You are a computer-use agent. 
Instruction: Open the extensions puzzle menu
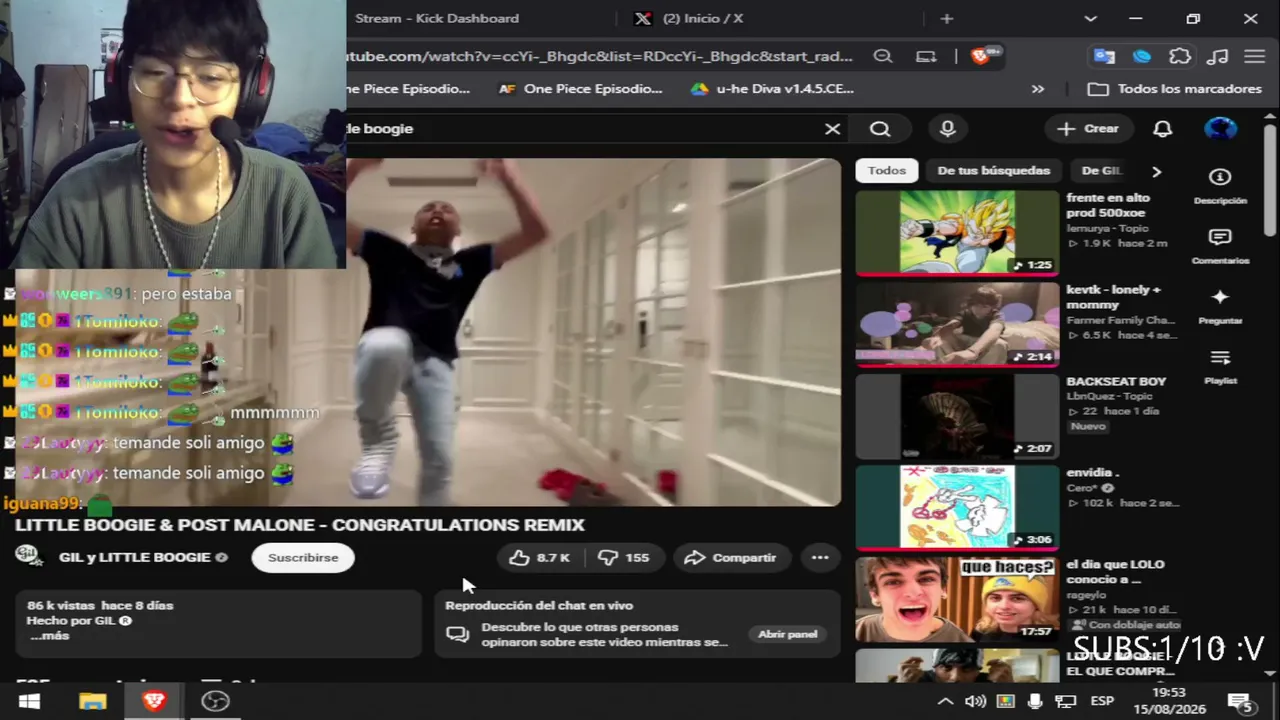tap(1180, 56)
